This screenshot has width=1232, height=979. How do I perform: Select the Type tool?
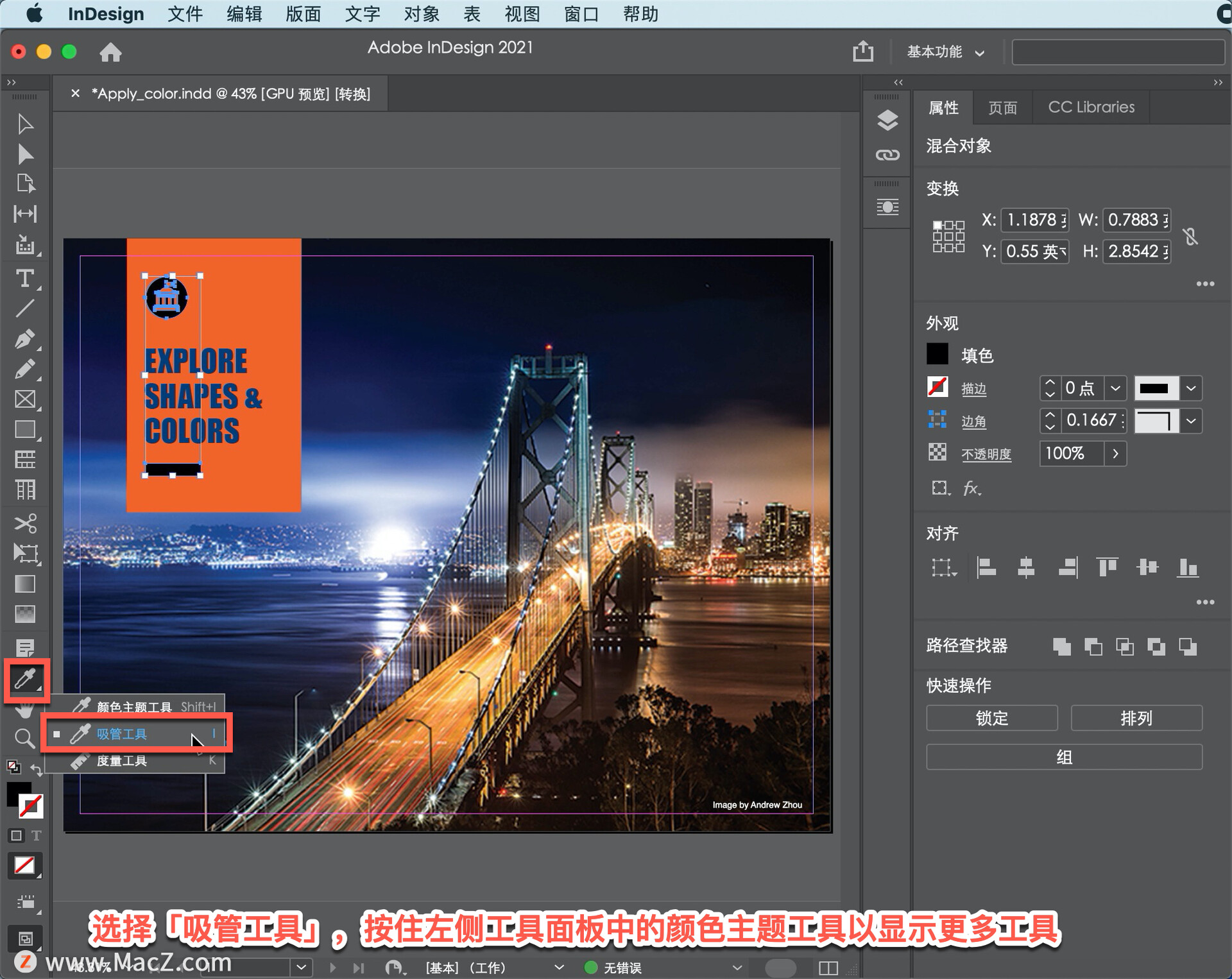[x=24, y=278]
